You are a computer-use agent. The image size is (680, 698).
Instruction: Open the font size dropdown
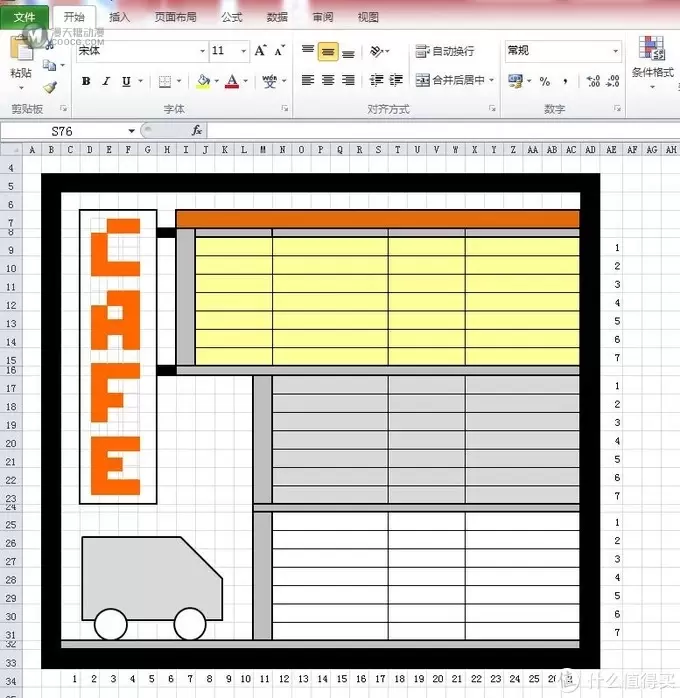click(x=243, y=51)
